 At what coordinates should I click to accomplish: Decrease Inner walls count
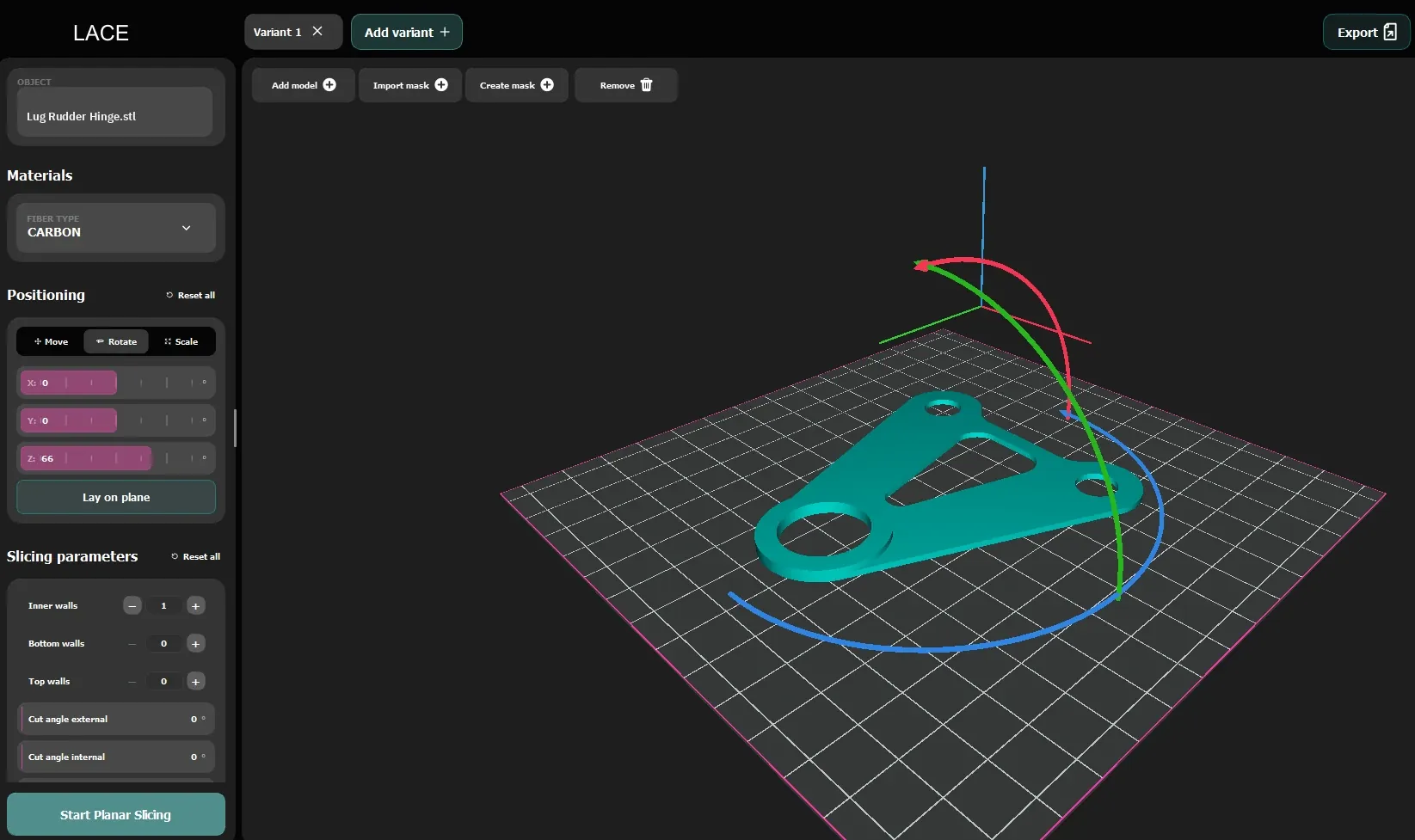[132, 605]
